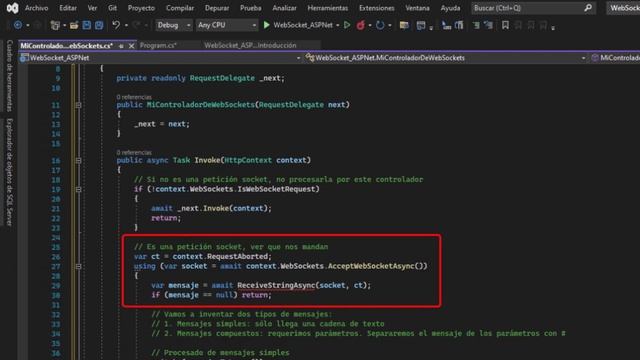Click the red Hot Reload flame icon
Image resolution: width=640 pixels, height=360 pixels.
(x=360, y=25)
